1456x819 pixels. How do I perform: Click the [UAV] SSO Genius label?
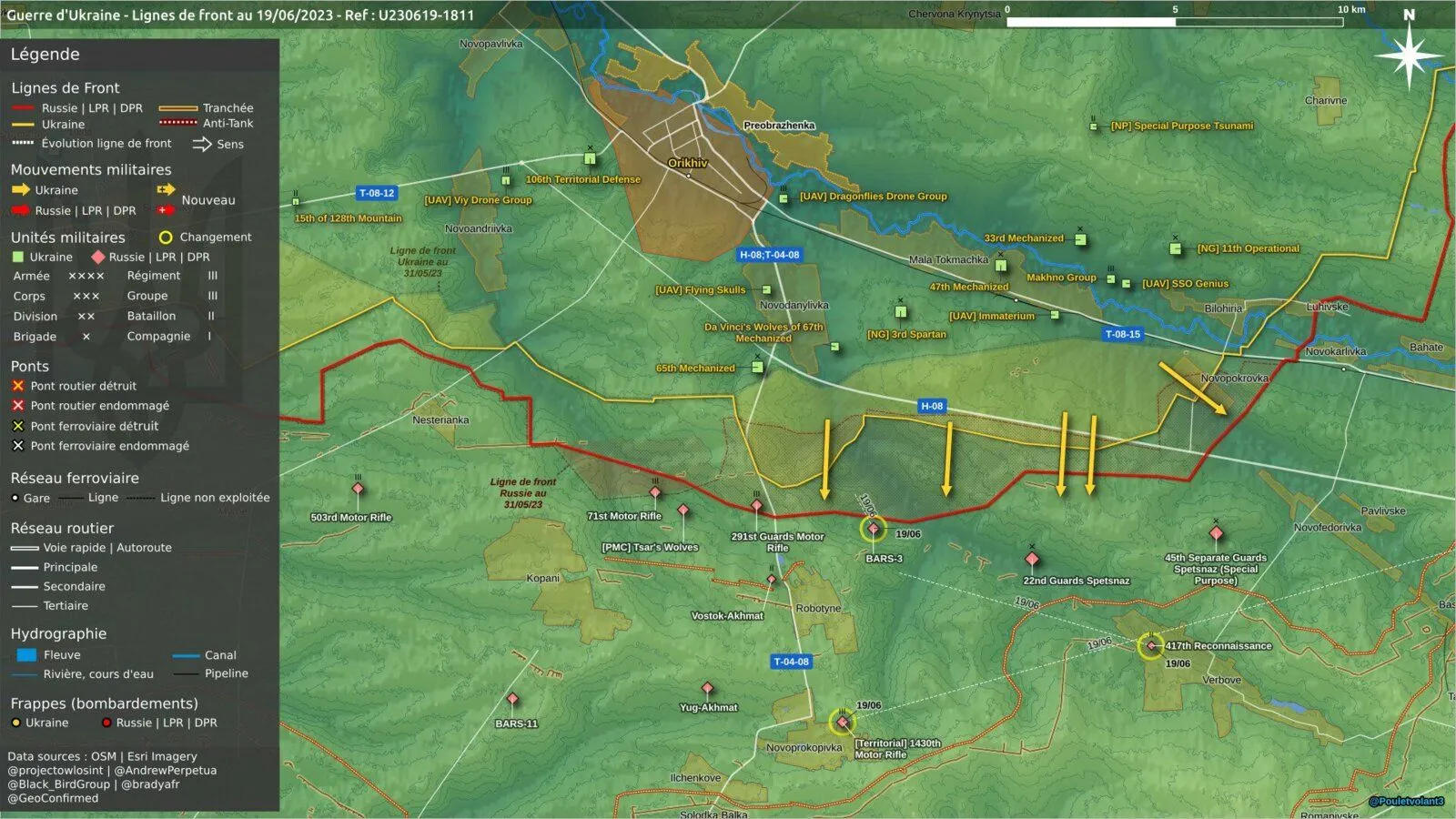[1185, 284]
